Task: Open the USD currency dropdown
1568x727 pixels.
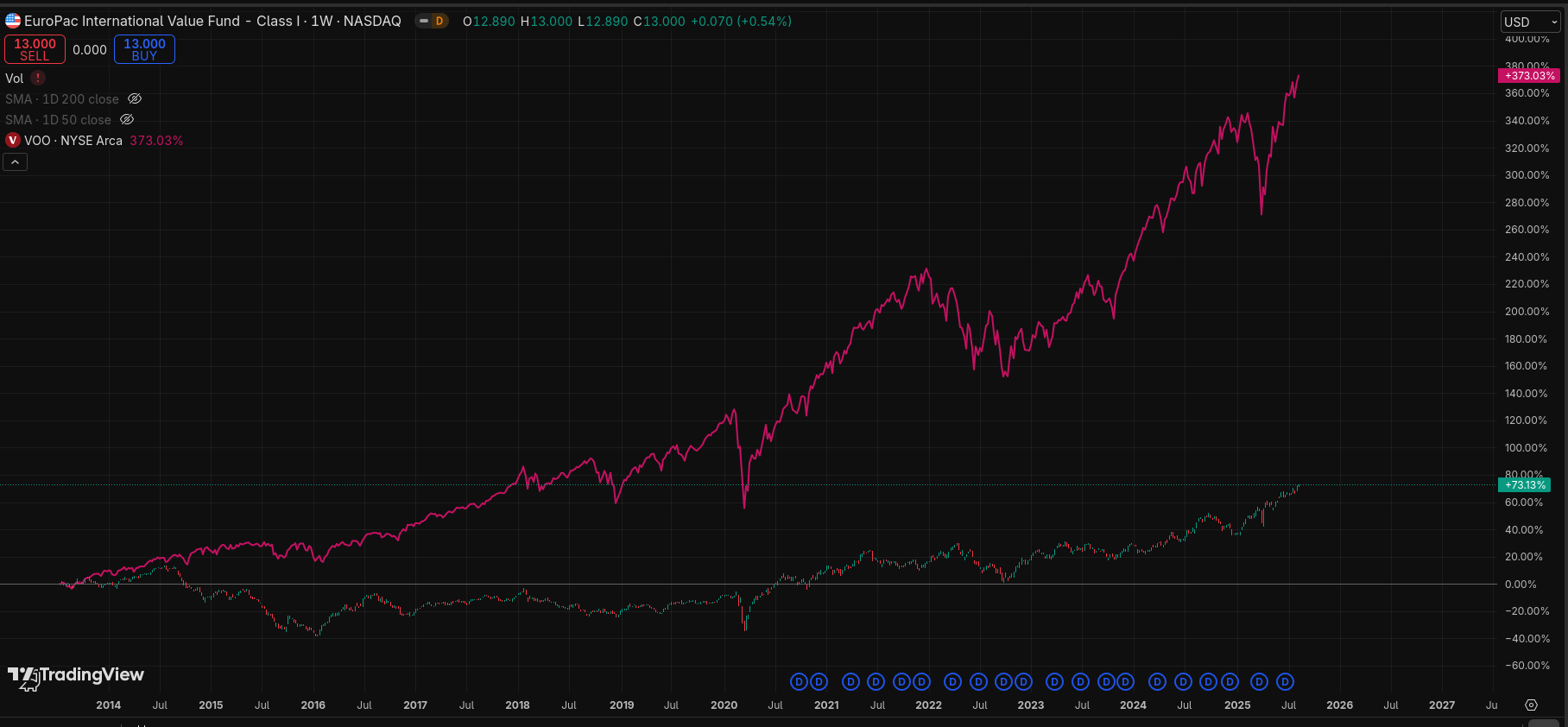Action: pos(1531,22)
